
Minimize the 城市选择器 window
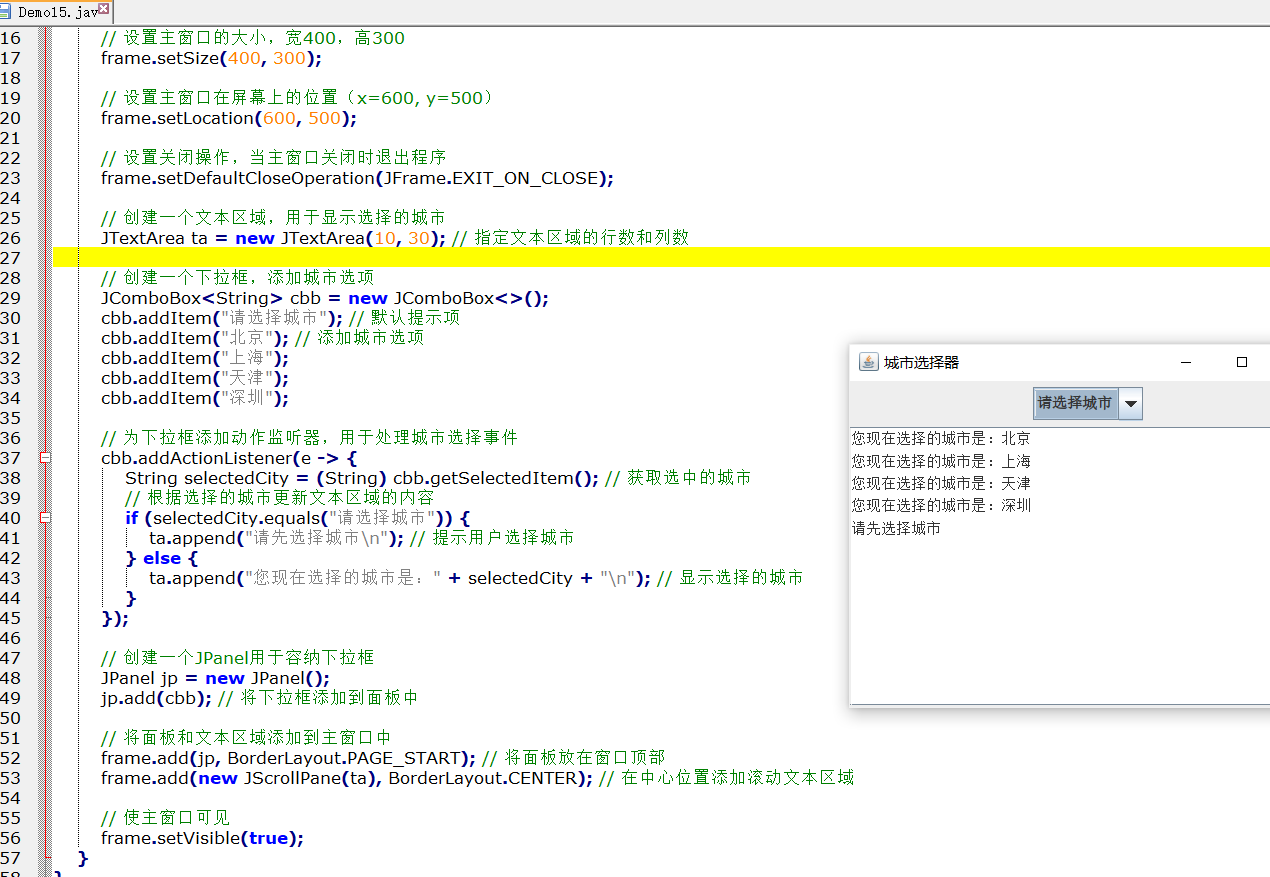click(x=1186, y=362)
